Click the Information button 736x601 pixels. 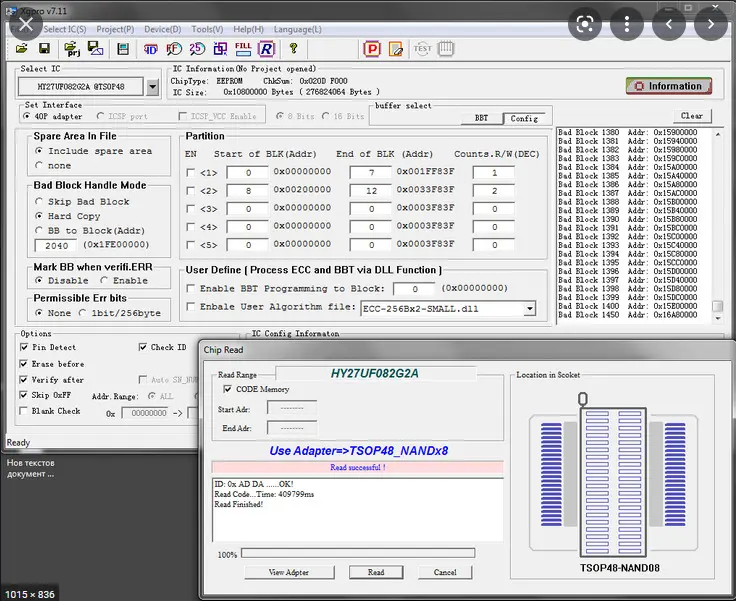point(669,86)
